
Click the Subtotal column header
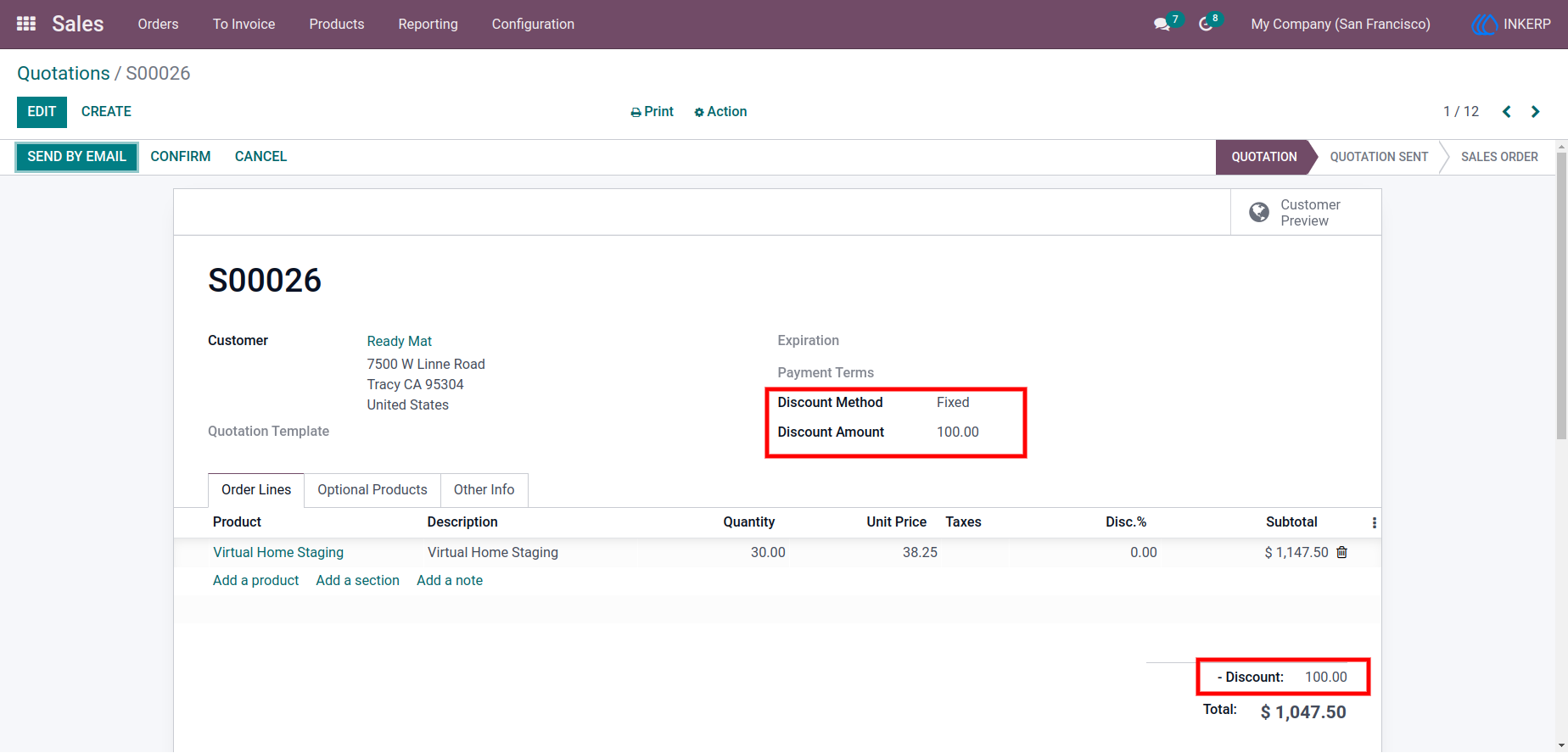pyautogui.click(x=1291, y=522)
